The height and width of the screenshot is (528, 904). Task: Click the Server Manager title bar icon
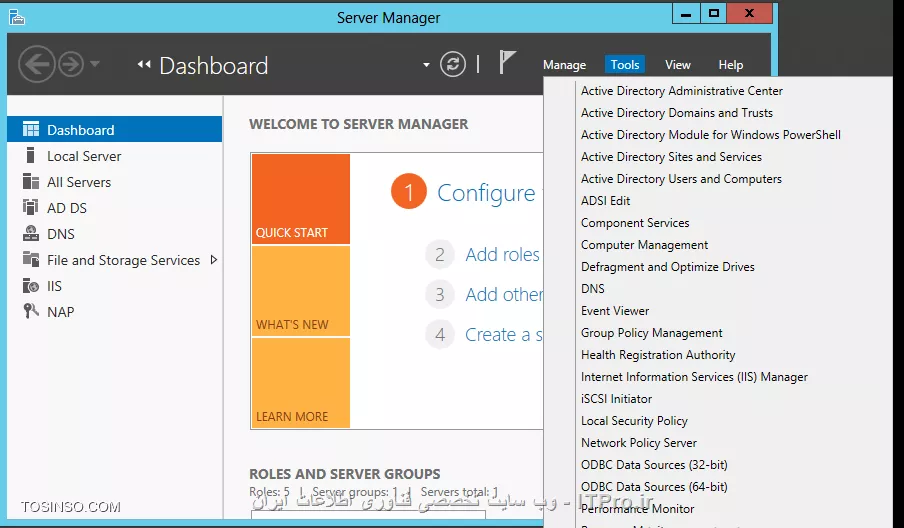click(x=17, y=18)
